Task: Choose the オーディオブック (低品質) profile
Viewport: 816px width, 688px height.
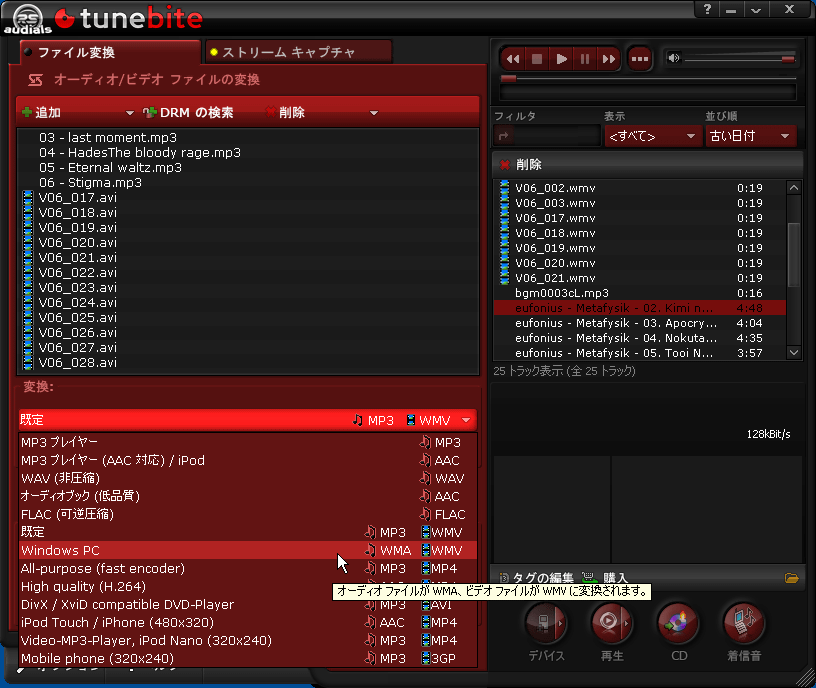Action: coord(248,496)
